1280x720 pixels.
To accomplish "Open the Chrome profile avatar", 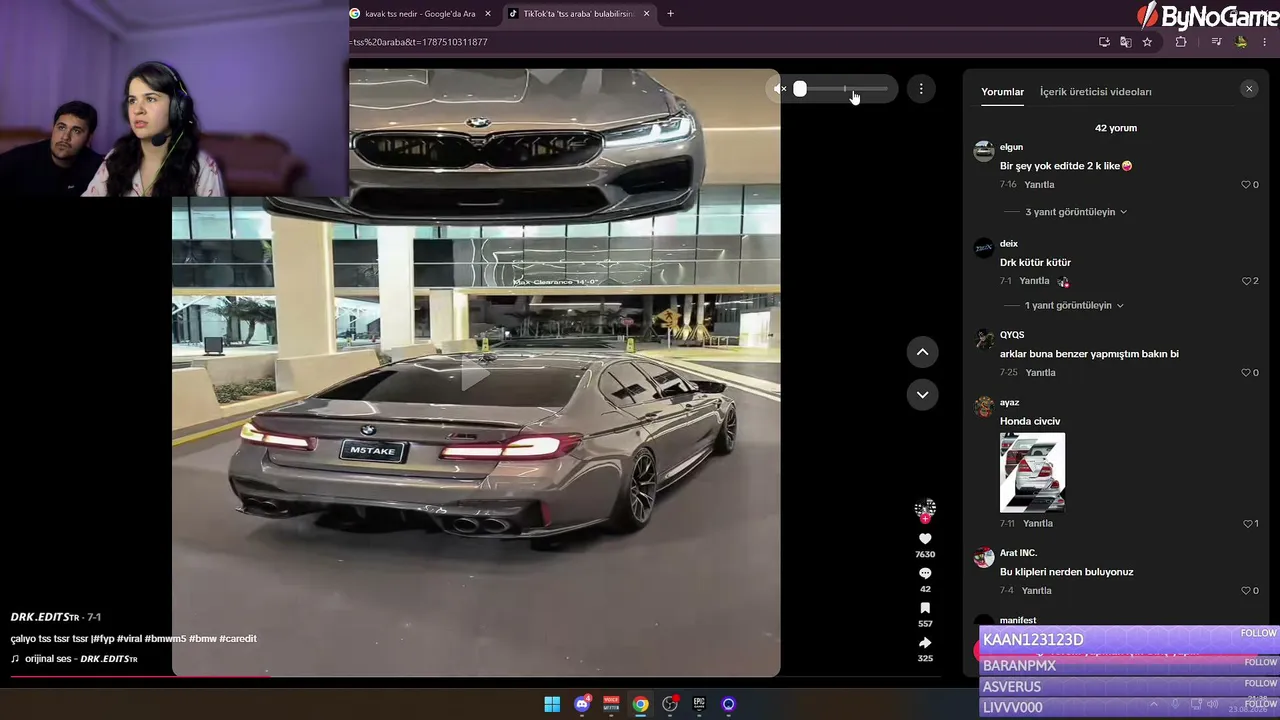I will click(1241, 42).
